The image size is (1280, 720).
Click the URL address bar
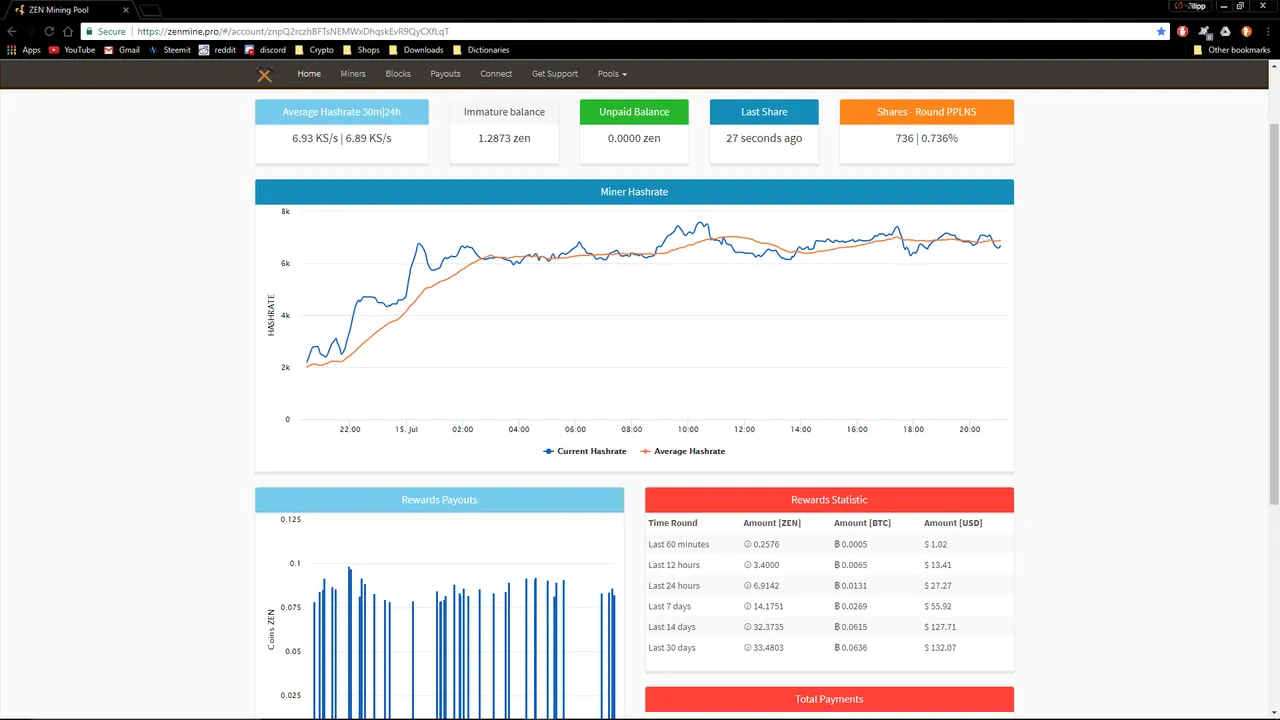click(x=640, y=31)
